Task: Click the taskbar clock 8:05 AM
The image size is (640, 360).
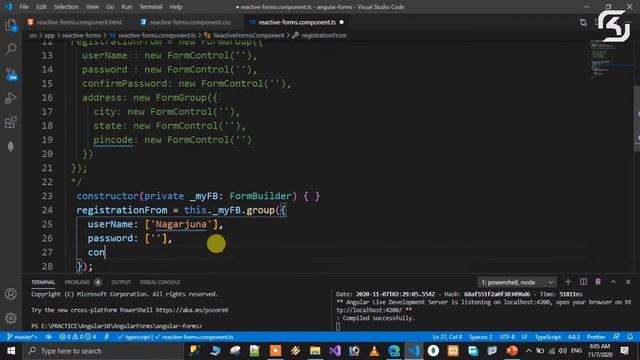Action: click(x=600, y=351)
